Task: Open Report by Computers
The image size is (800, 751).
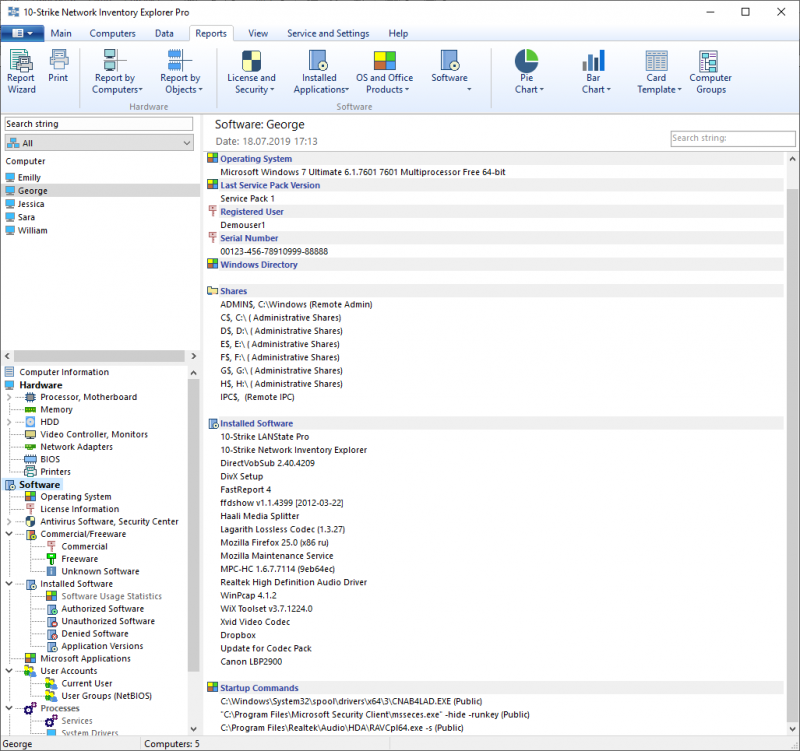Action: [117, 72]
